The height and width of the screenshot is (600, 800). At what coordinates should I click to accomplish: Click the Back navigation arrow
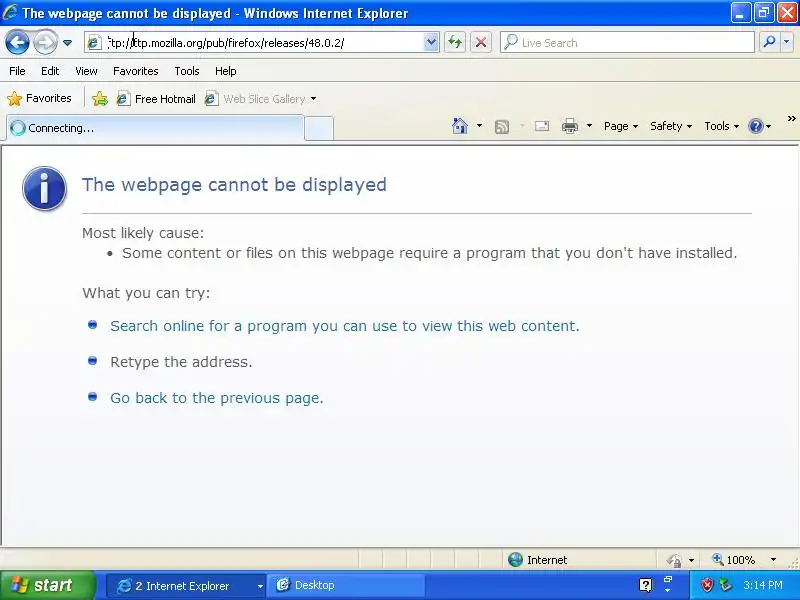[x=17, y=42]
